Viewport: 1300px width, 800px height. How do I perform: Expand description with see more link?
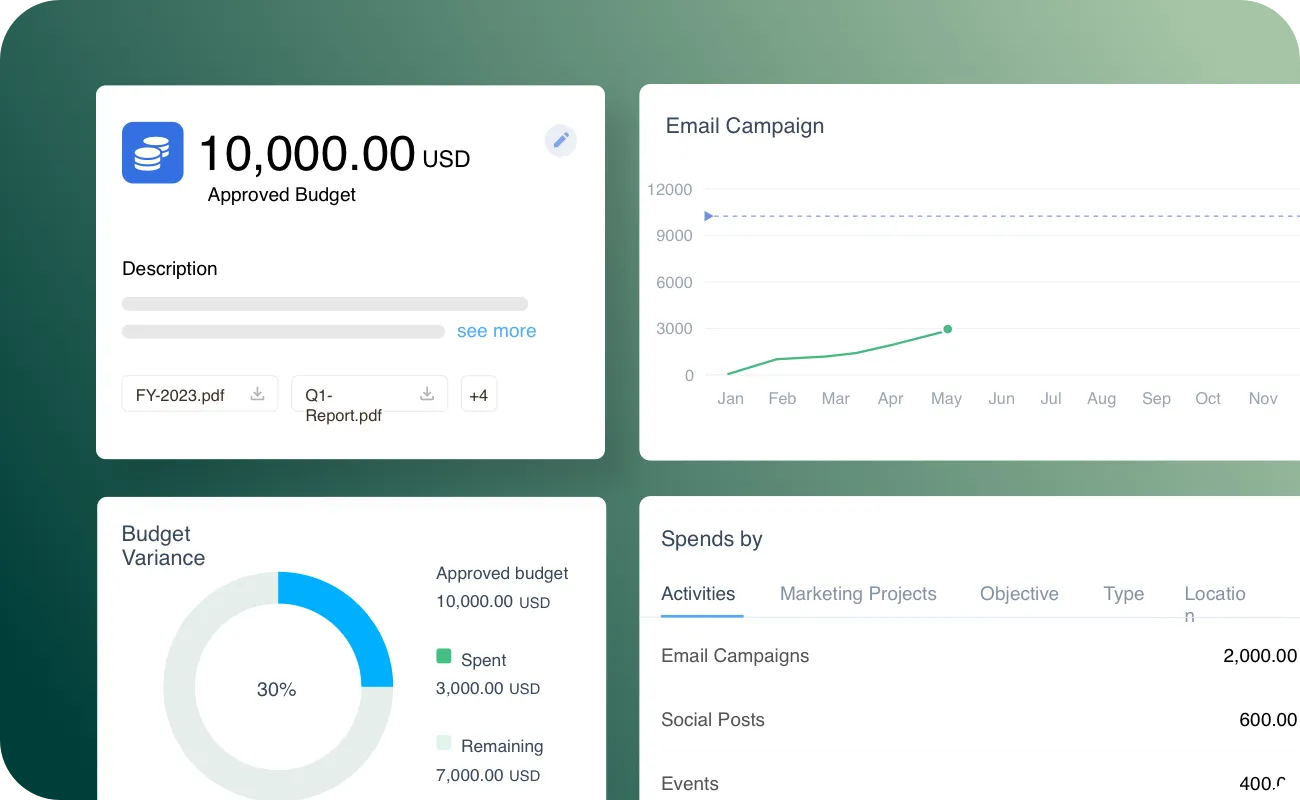point(496,331)
